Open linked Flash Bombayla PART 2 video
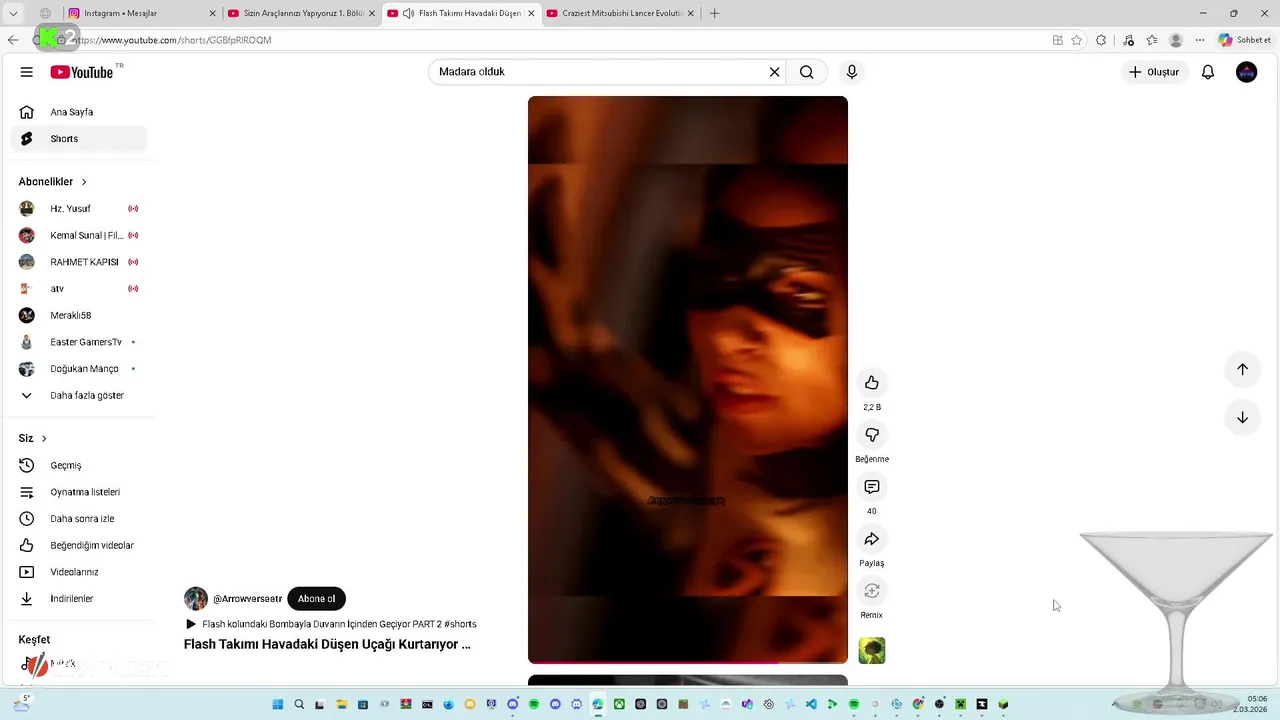1280x720 pixels. [x=331, y=624]
